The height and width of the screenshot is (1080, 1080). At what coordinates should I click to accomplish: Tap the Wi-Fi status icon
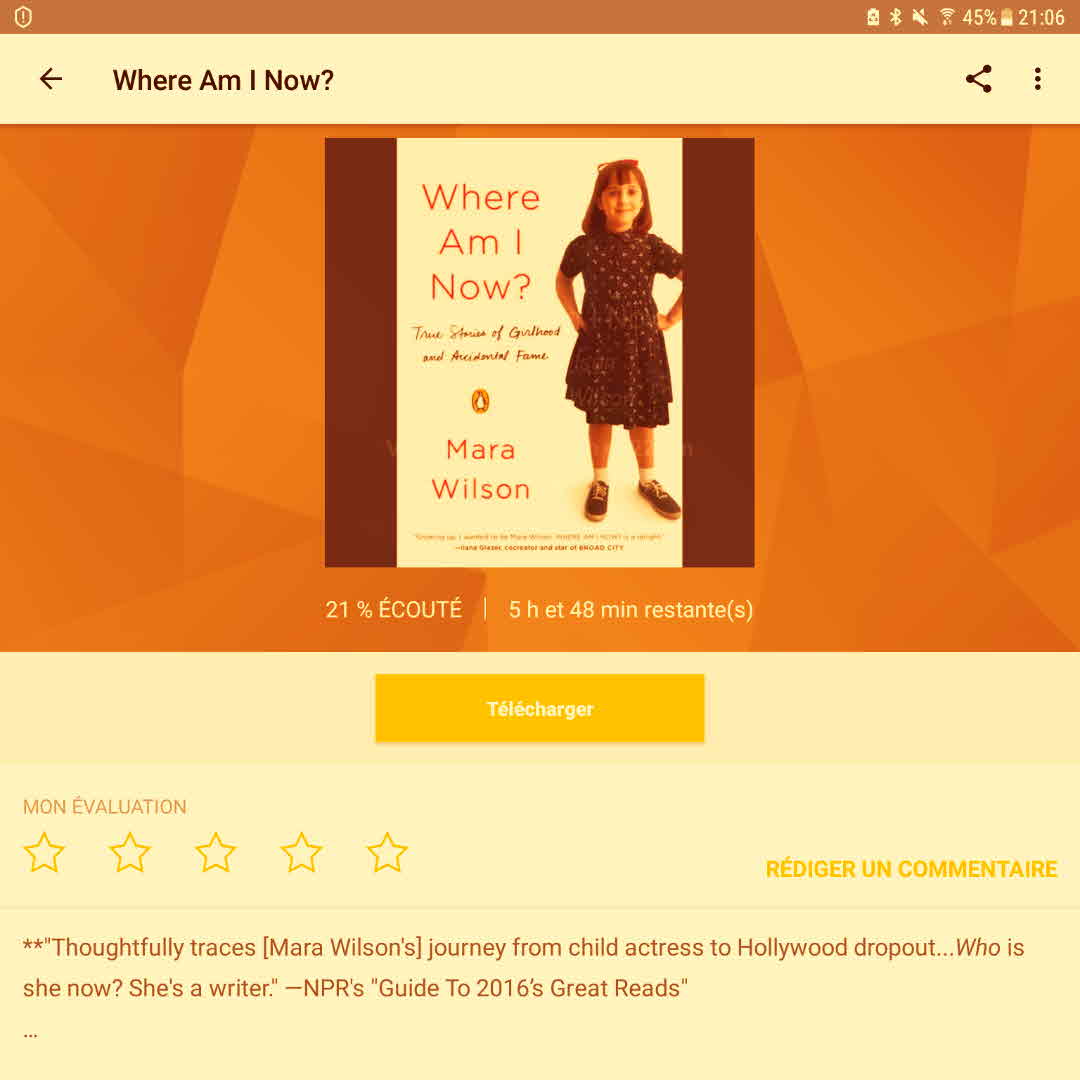(947, 17)
